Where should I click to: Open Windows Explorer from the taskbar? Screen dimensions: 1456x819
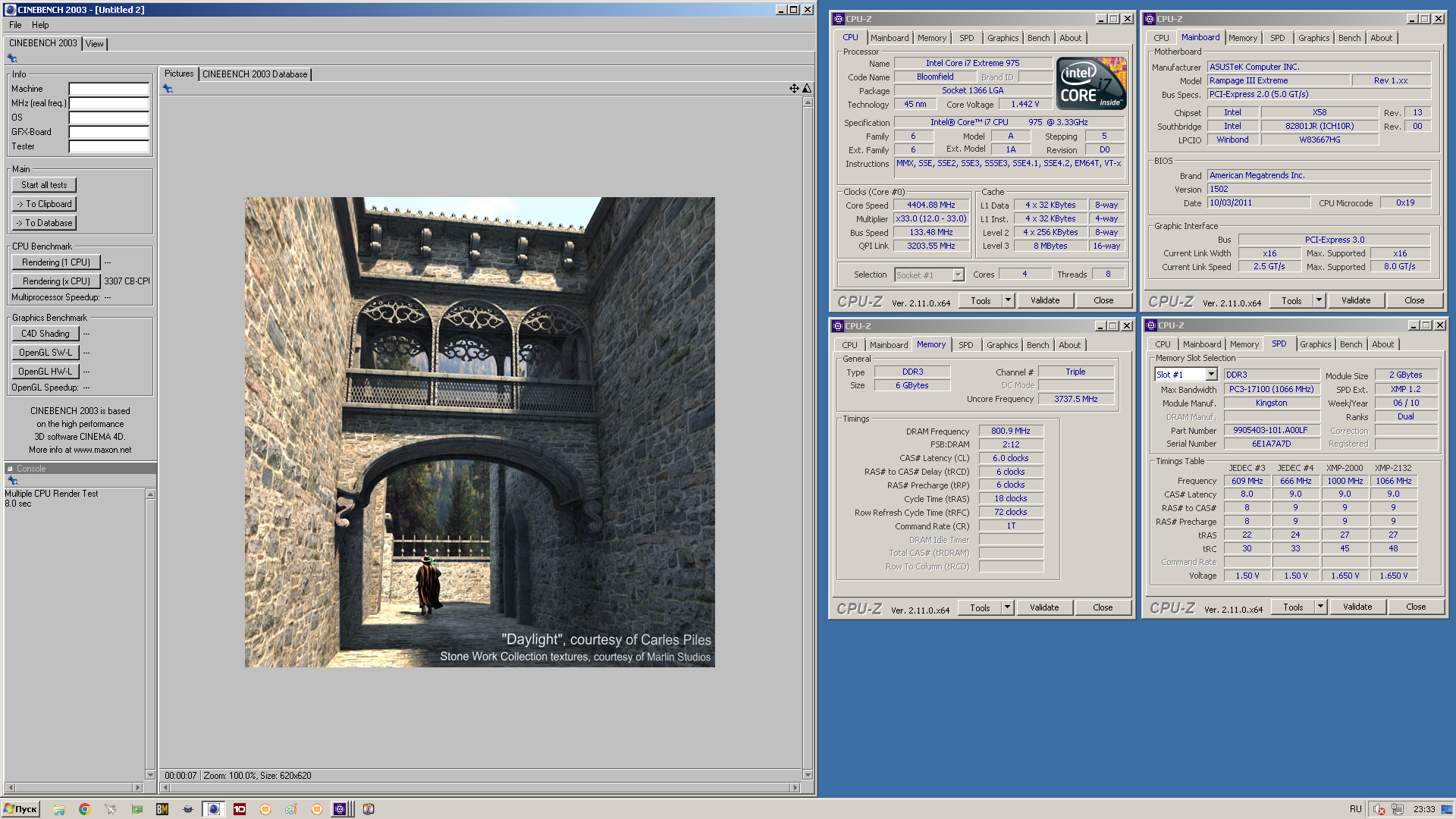[x=59, y=809]
